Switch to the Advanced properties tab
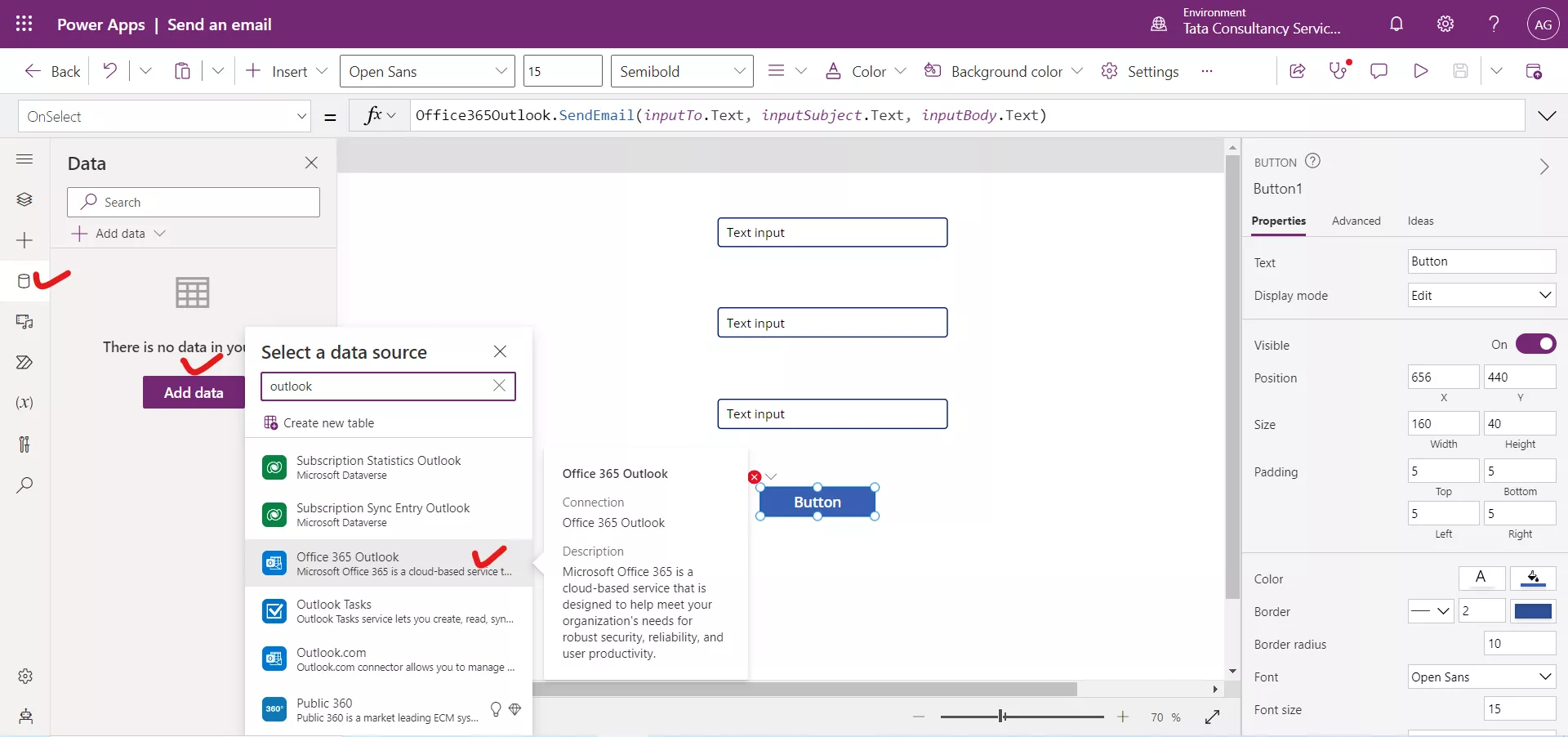Viewport: 1568px width, 737px height. (1356, 221)
